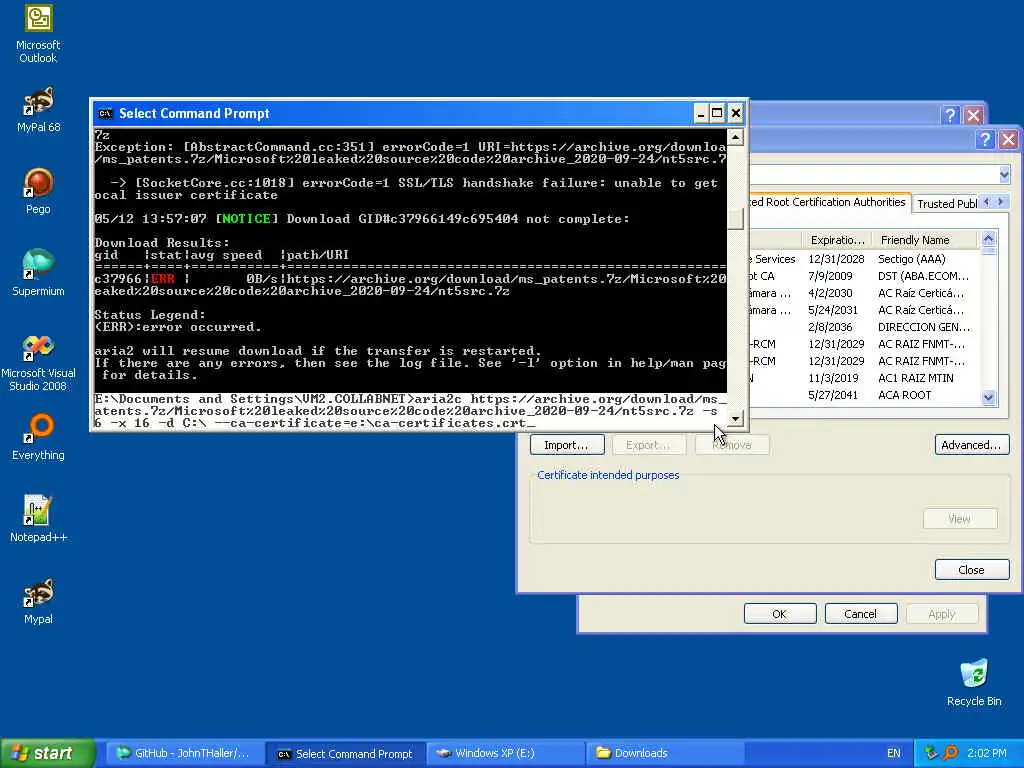The width and height of the screenshot is (1024, 768).
Task: Select the AC1 RAIZ MTIN certificate row
Action: coord(864,378)
